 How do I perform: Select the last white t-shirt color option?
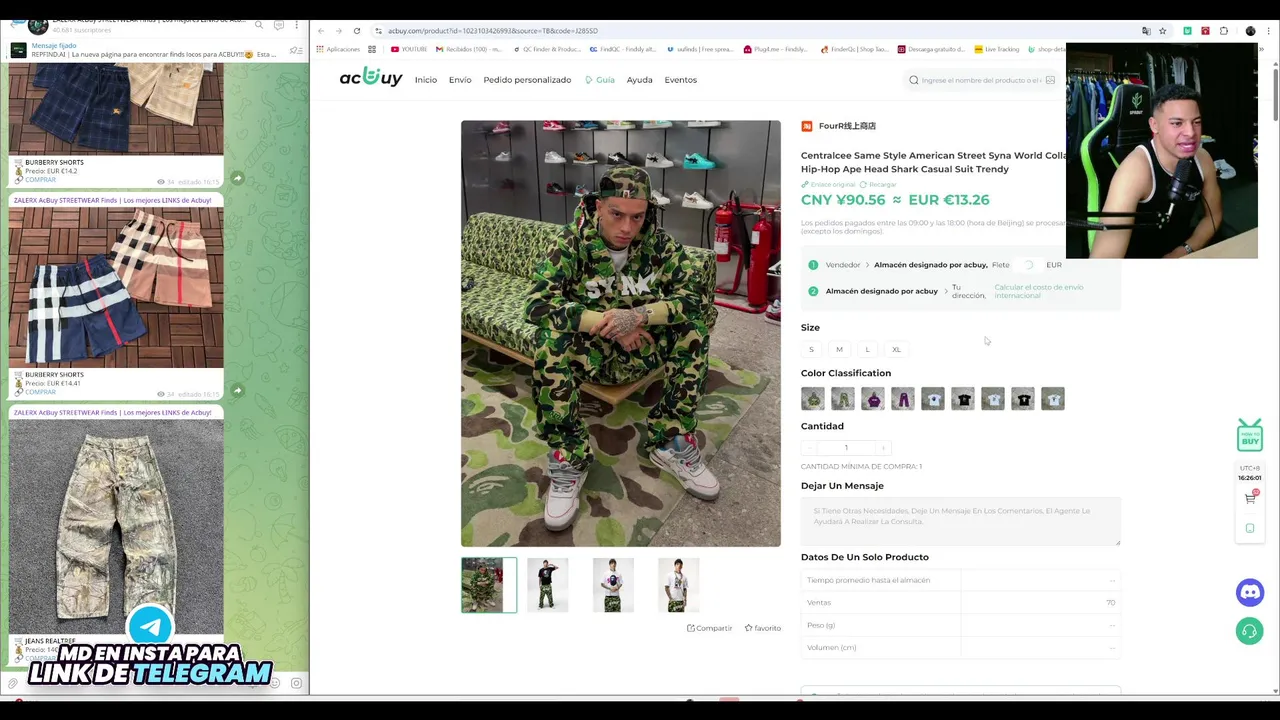1053,399
